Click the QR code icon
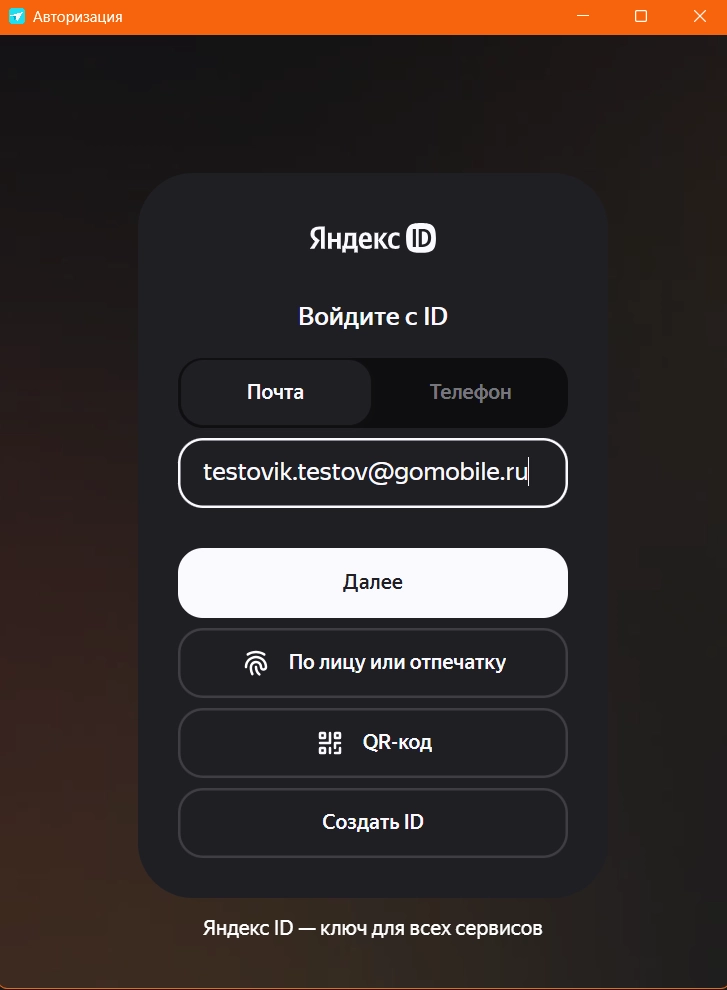Screen dimensions: 727x990 coord(330,743)
